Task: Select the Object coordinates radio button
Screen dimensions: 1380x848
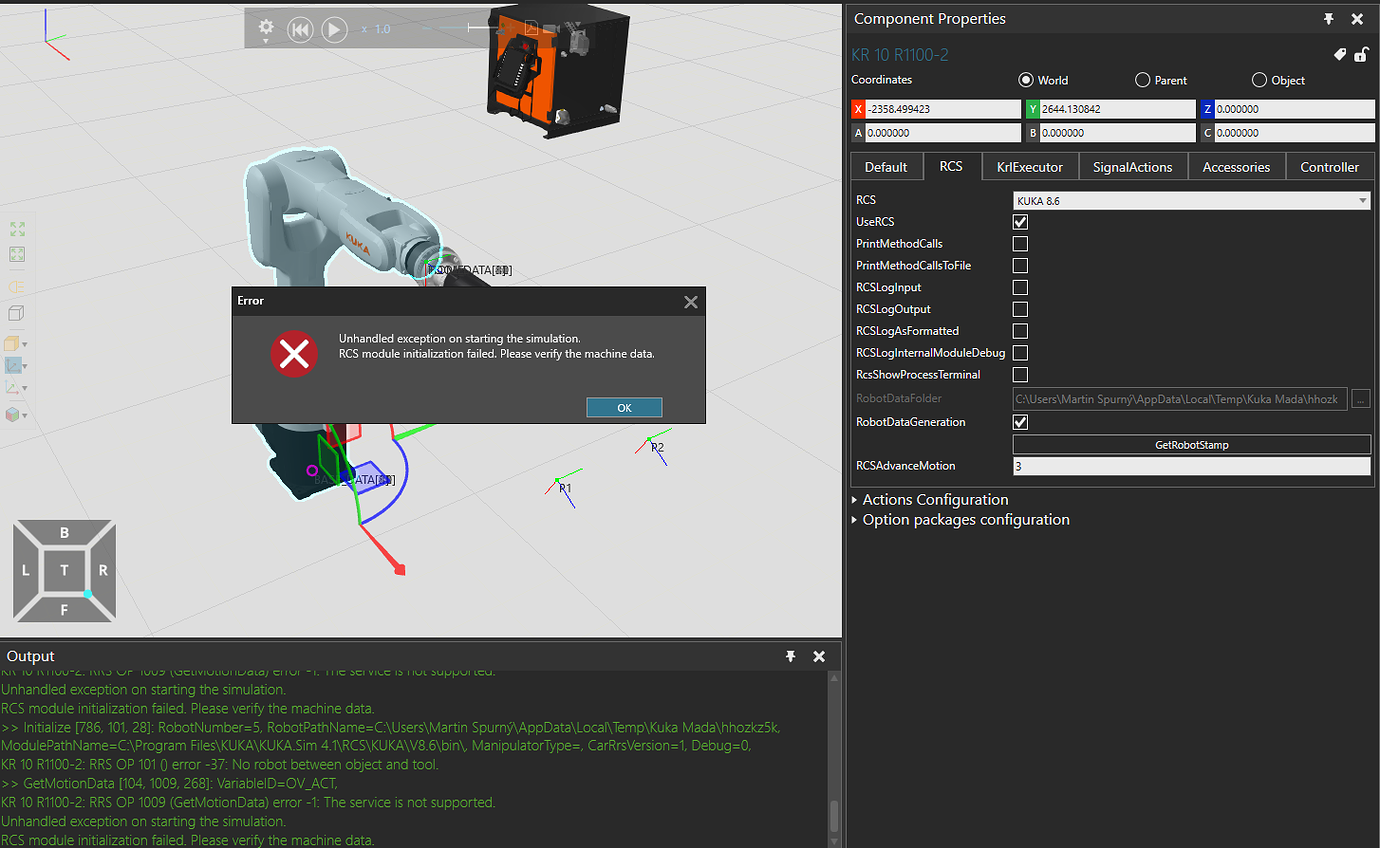Action: (1258, 80)
